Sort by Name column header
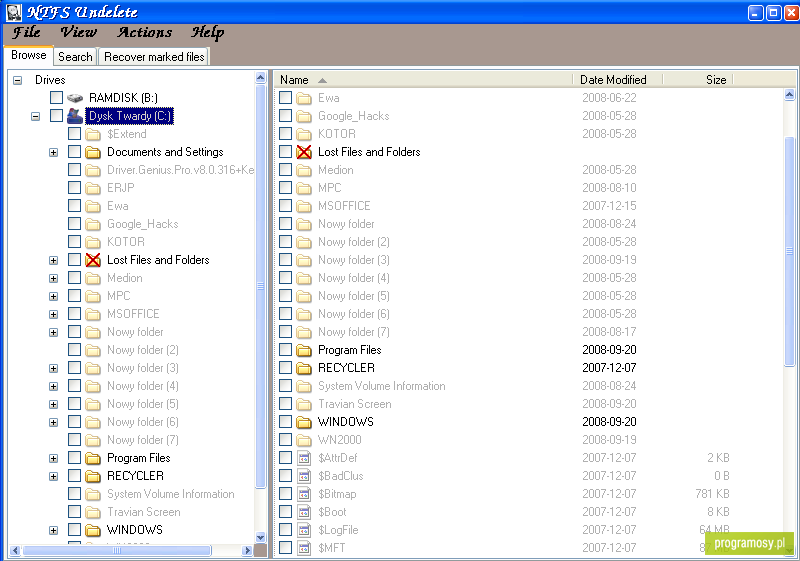Screen dimensions: 800x561 point(424,80)
